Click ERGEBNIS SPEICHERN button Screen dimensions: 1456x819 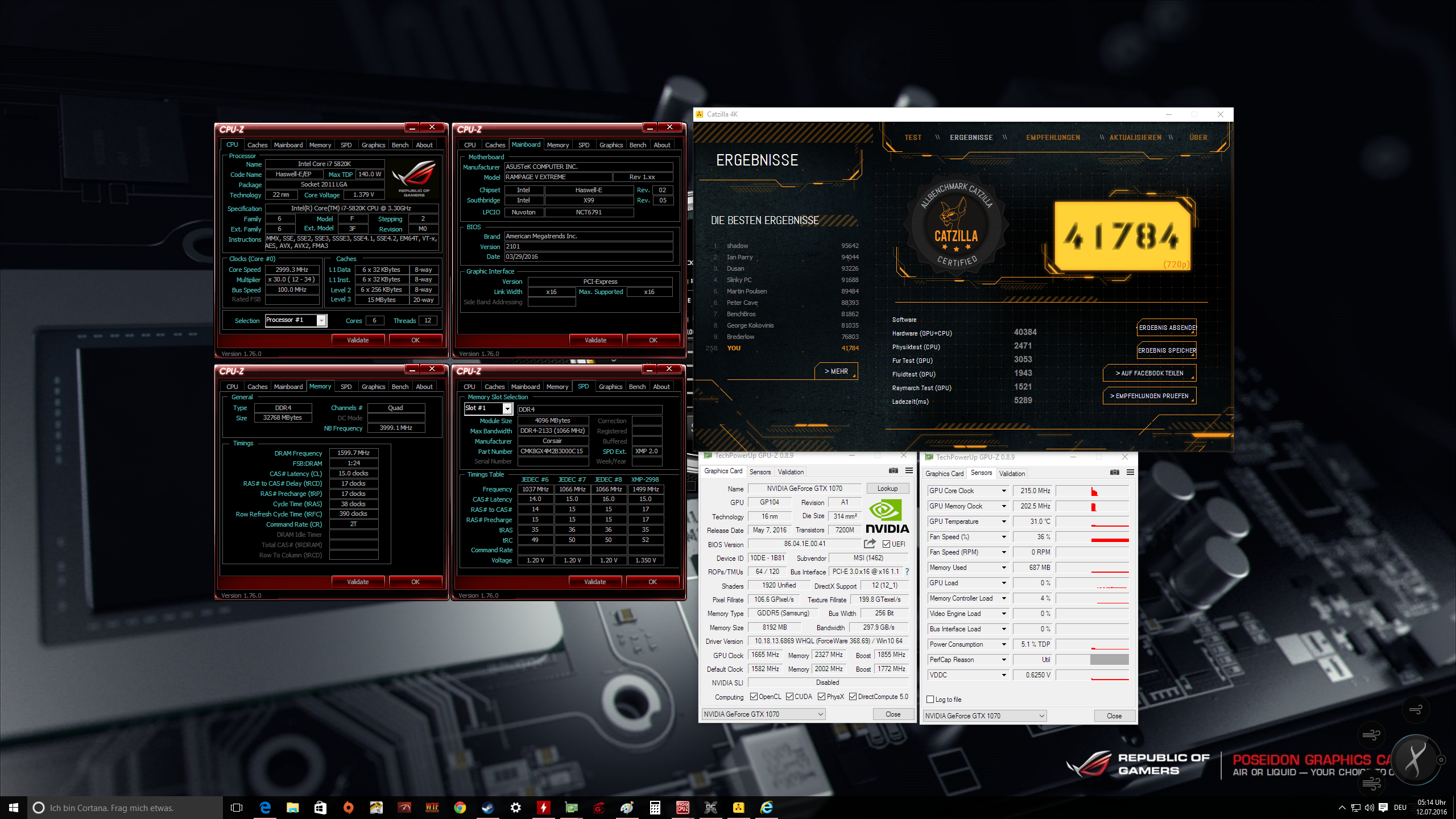tap(1167, 350)
